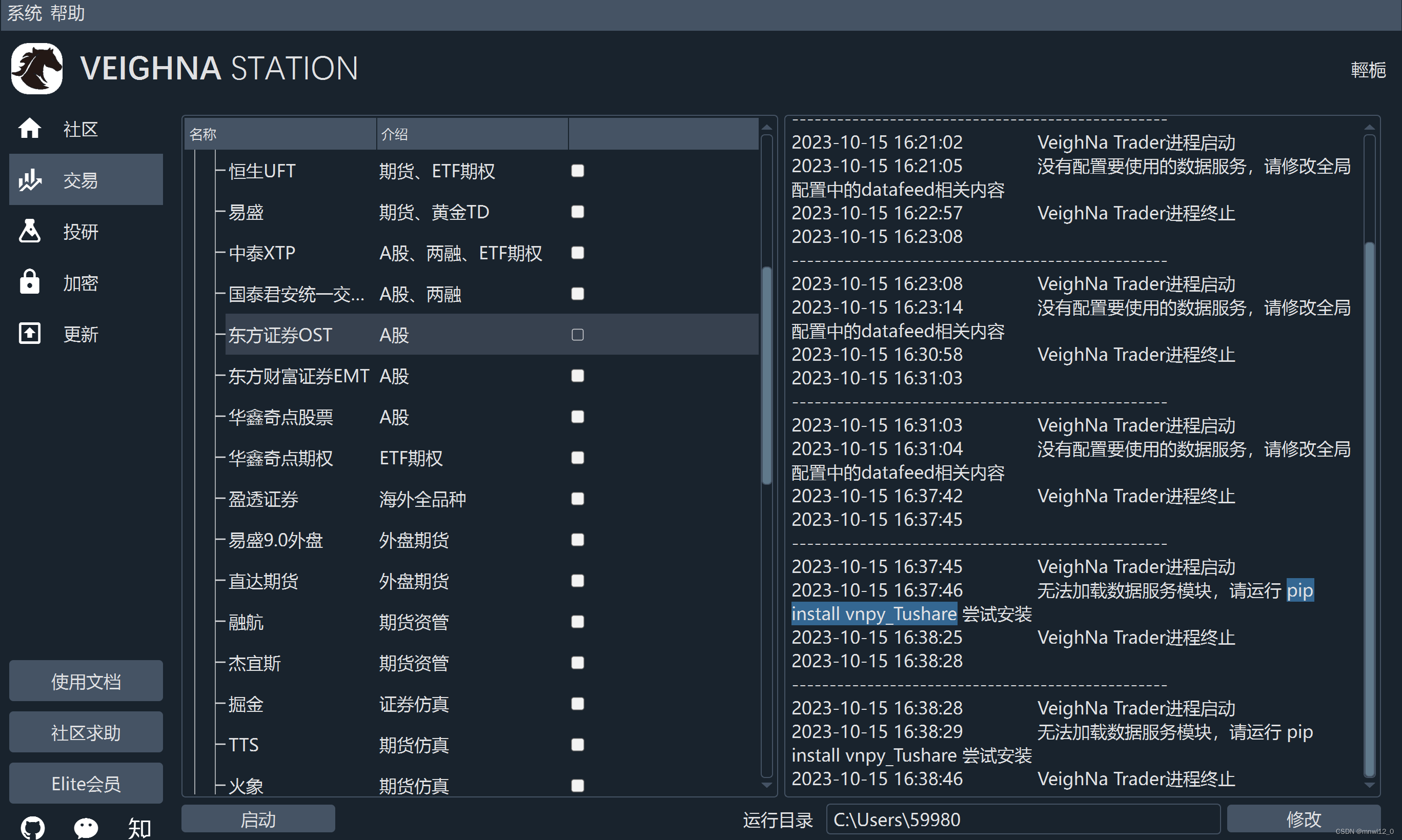Open the 知乎 icon at bottom

click(139, 828)
